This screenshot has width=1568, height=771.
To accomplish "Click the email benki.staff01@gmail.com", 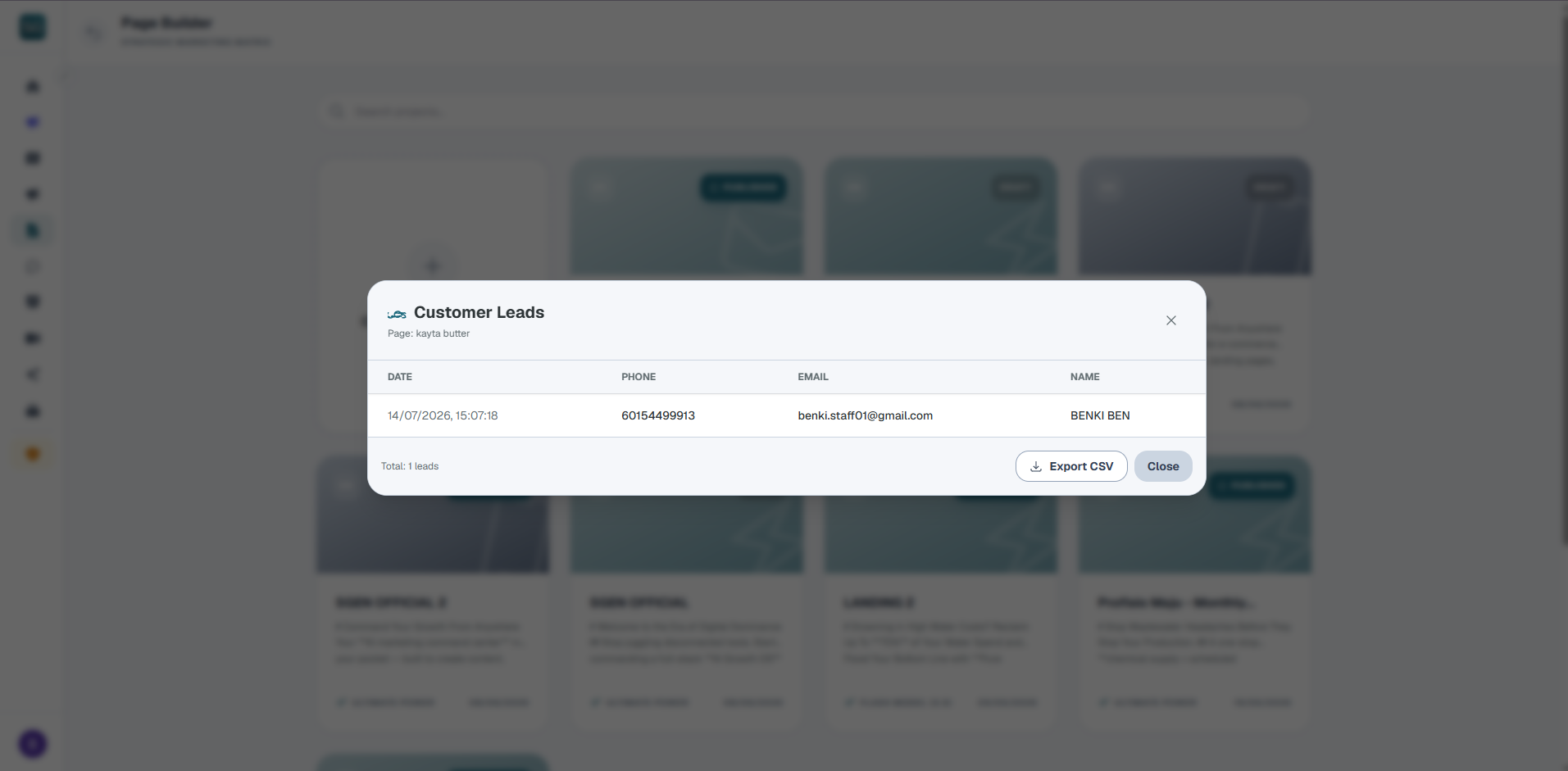I will click(x=865, y=415).
